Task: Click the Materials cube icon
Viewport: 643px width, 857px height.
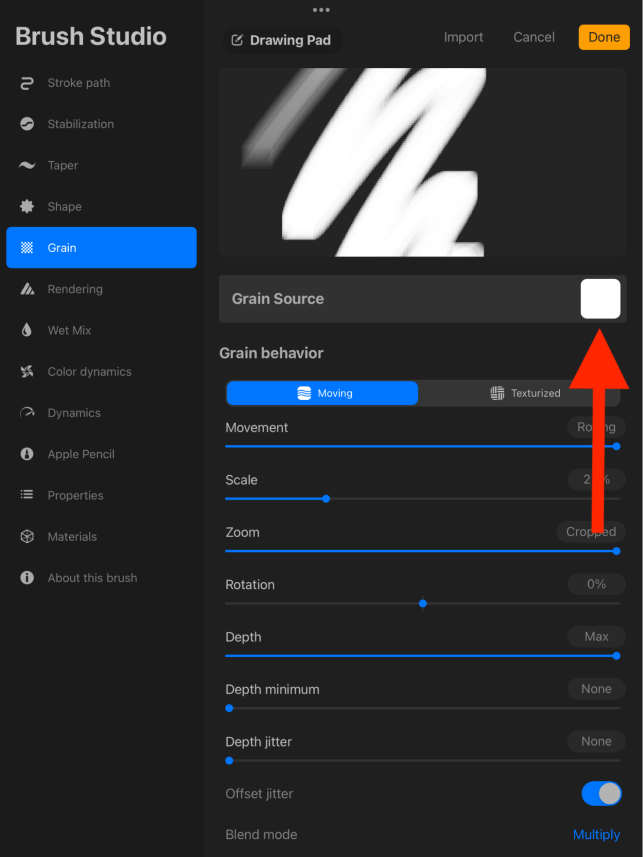Action: [27, 537]
